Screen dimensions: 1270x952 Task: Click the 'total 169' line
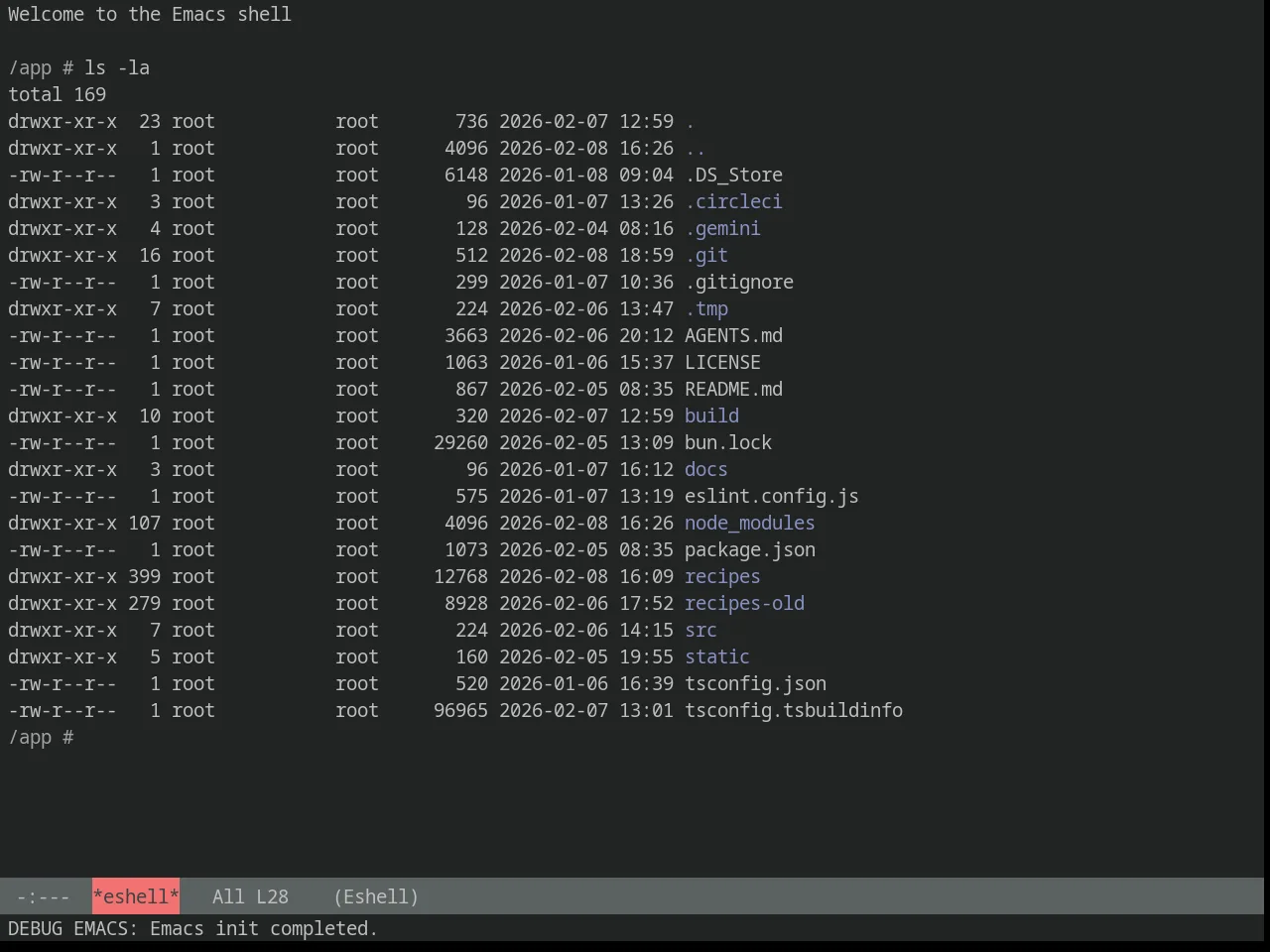(57, 94)
